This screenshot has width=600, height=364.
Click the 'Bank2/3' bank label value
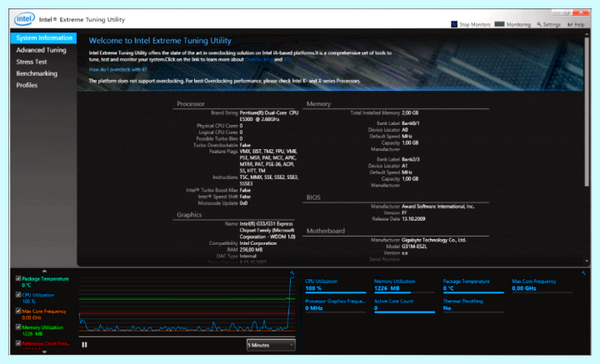pyautogui.click(x=411, y=159)
